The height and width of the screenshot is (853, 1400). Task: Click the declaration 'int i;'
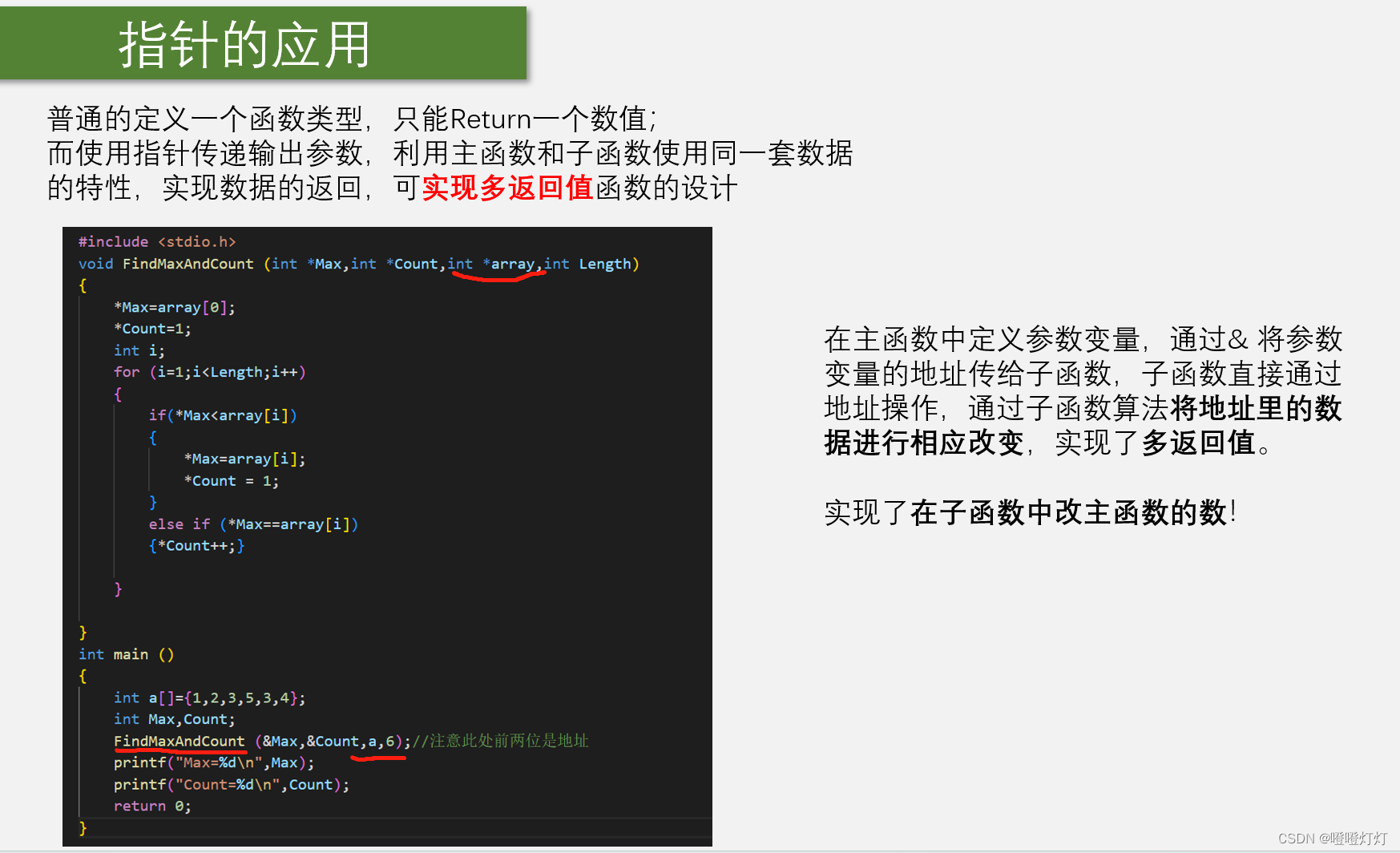[x=139, y=350]
